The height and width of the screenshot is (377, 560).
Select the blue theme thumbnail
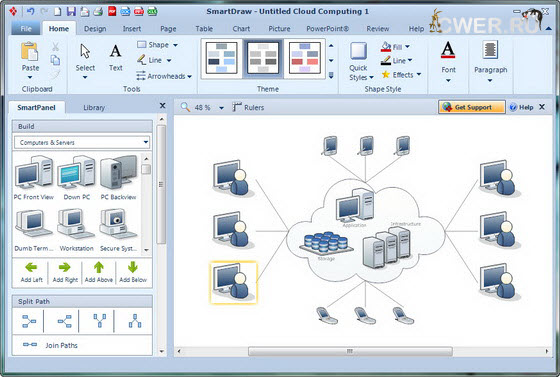[x=221, y=58]
